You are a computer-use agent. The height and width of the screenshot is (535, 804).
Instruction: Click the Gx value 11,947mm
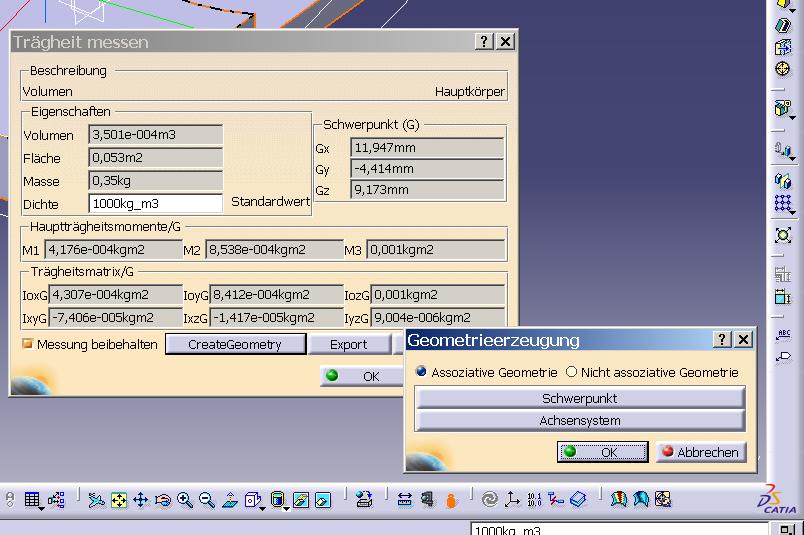point(427,148)
